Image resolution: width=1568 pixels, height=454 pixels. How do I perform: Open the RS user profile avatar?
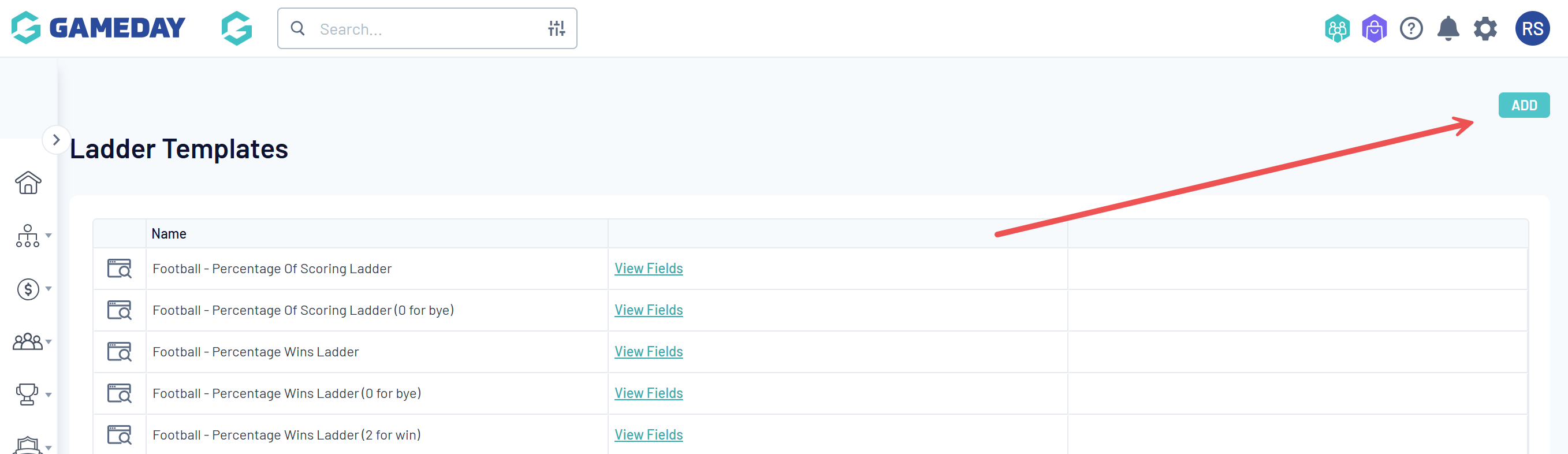[x=1532, y=29]
